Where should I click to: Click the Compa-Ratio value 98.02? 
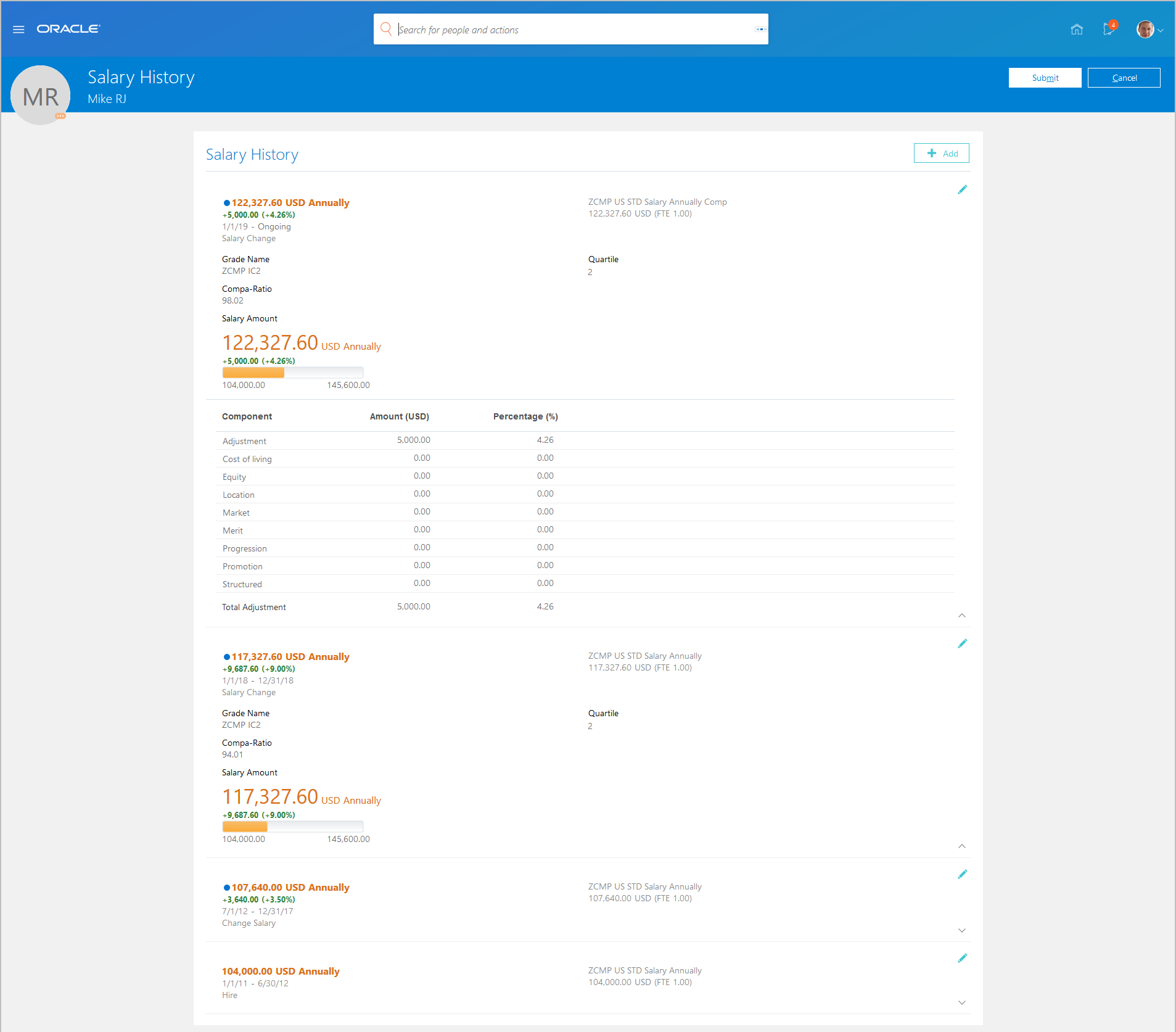coord(232,300)
